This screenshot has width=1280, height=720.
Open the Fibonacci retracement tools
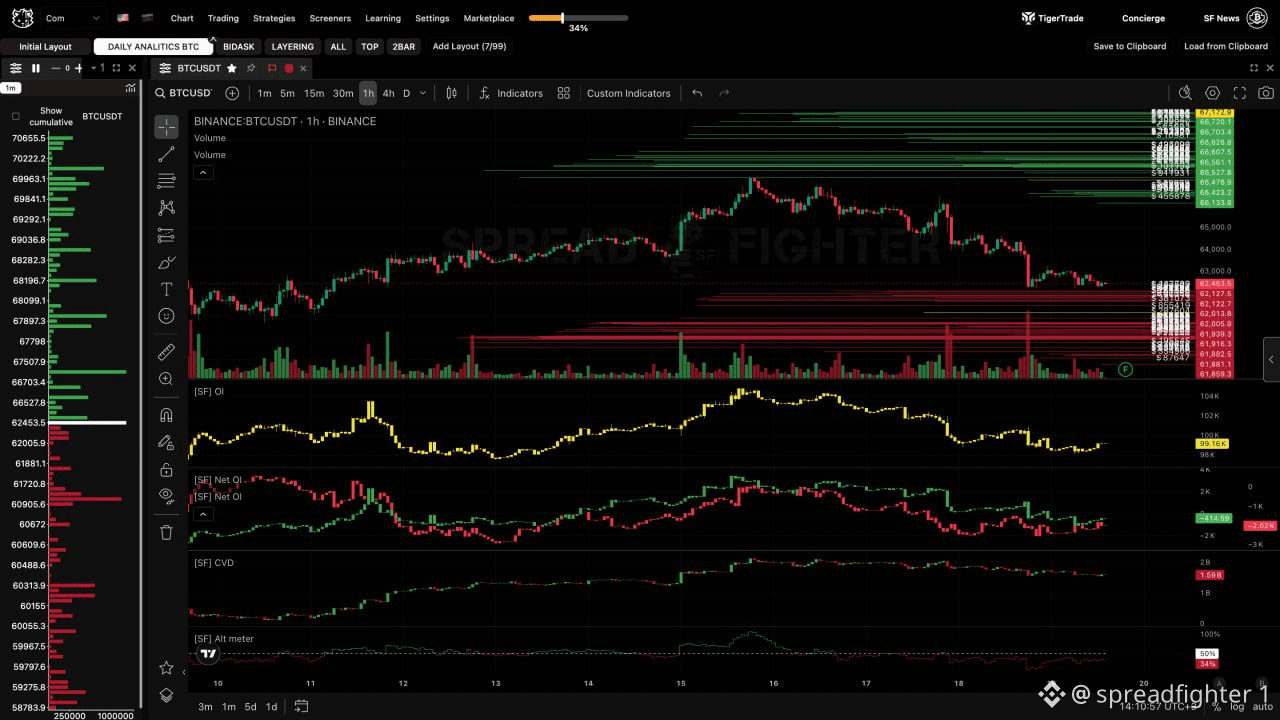tap(166, 181)
